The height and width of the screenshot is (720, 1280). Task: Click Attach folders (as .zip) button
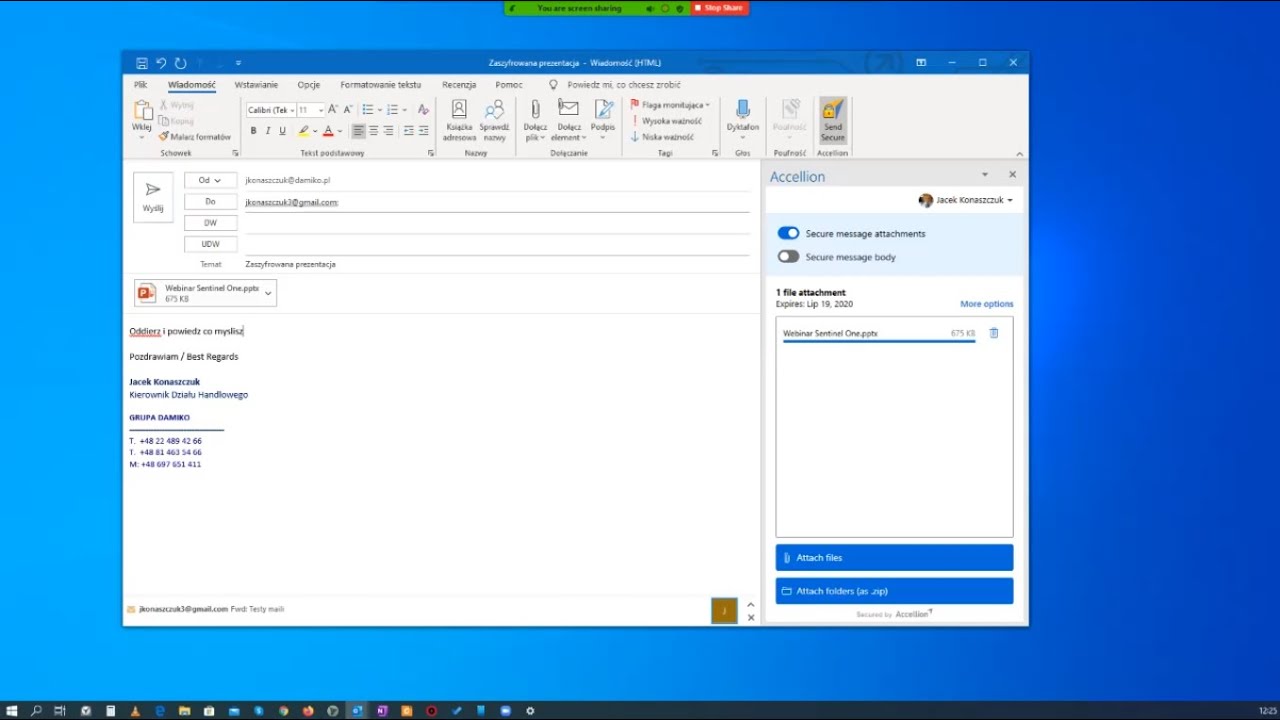[x=894, y=591]
